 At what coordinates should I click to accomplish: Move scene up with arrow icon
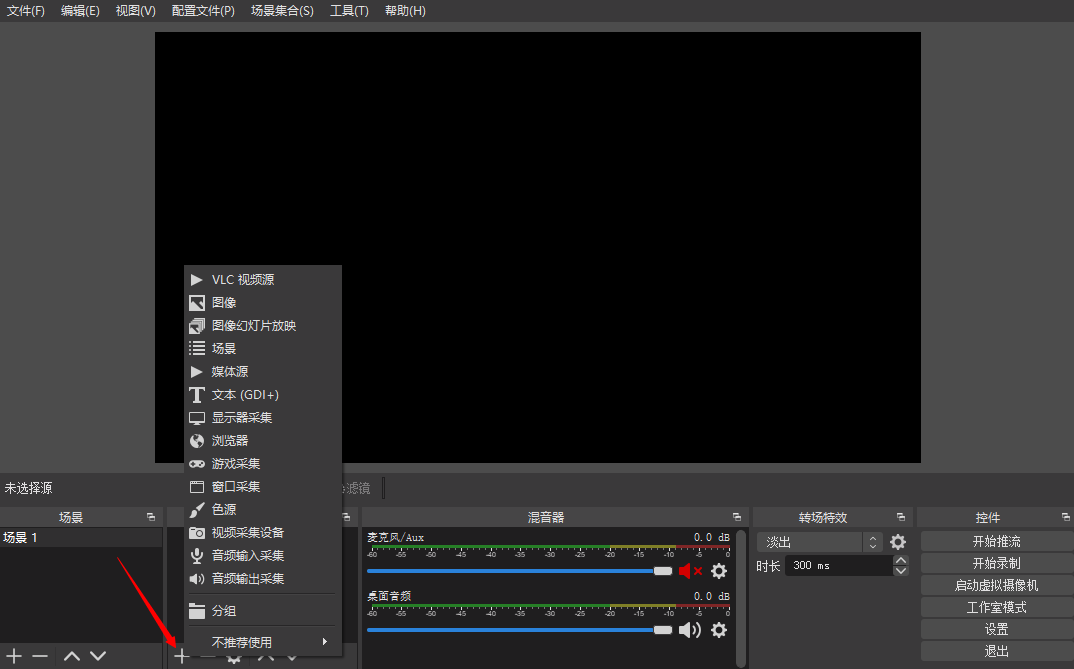click(x=72, y=656)
